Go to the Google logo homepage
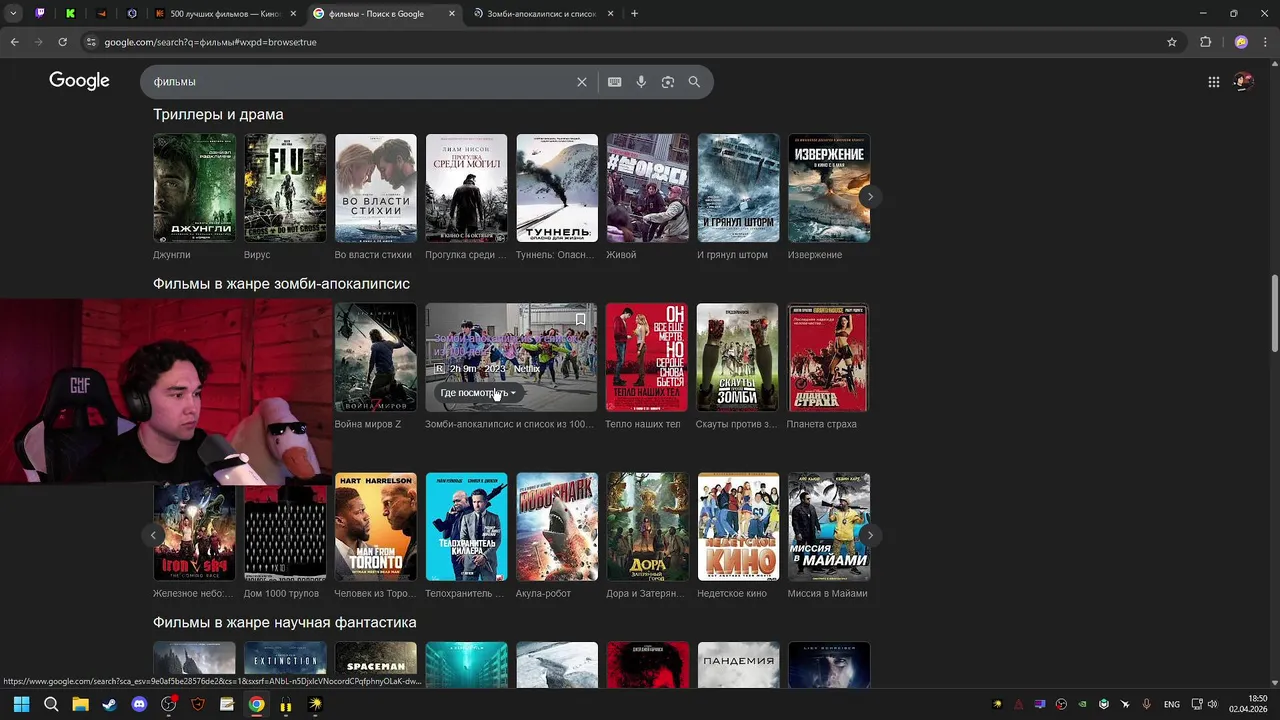The height and width of the screenshot is (720, 1280). click(x=80, y=81)
